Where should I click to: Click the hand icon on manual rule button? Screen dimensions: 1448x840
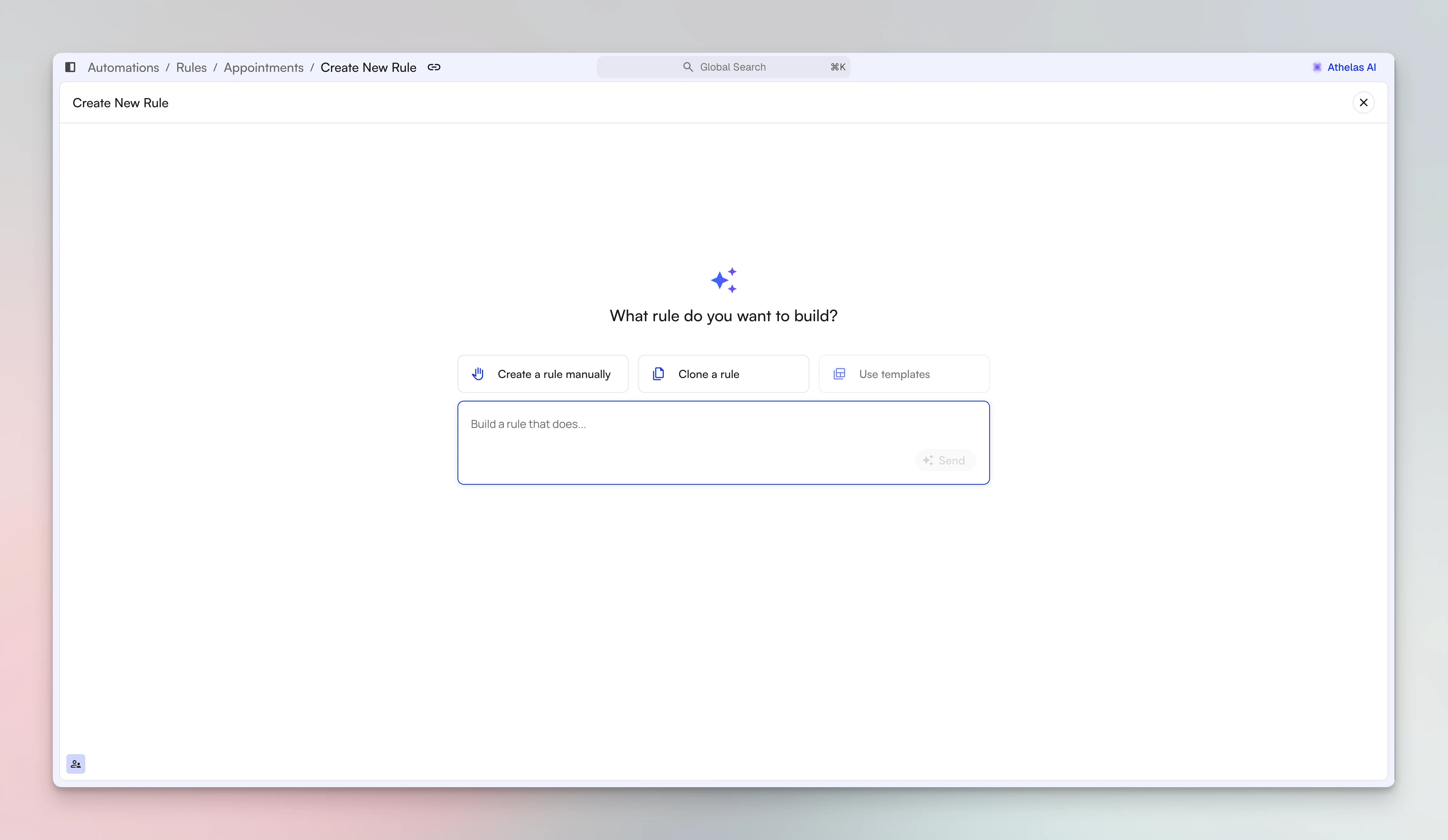pyautogui.click(x=478, y=374)
